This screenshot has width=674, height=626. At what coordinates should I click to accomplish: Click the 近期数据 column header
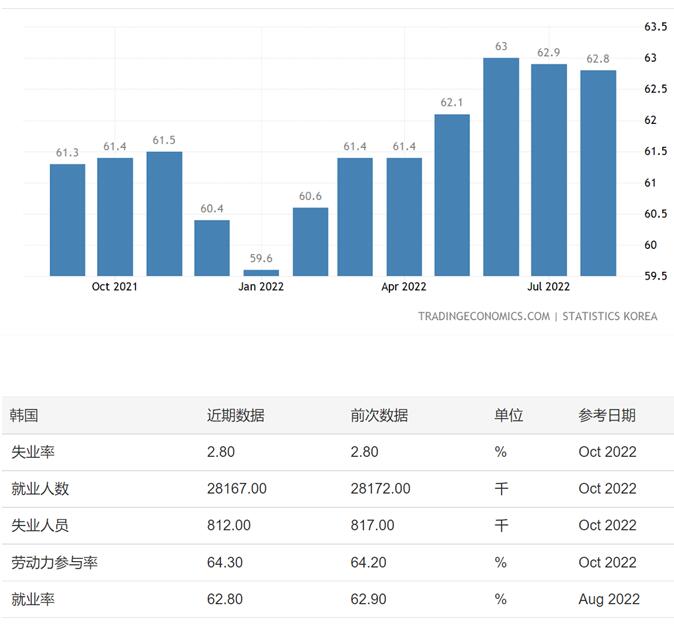coord(236,415)
